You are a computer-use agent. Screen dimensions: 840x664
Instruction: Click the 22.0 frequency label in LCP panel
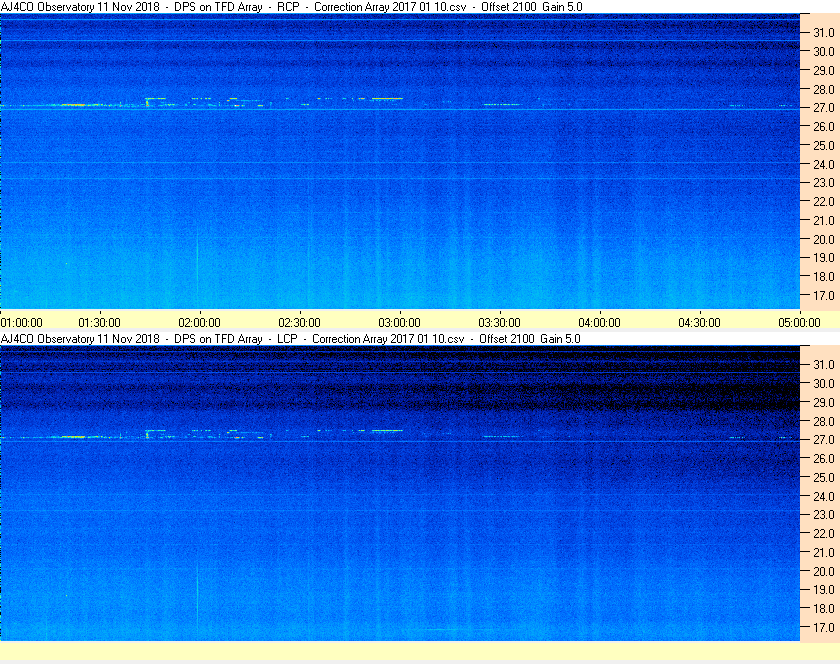point(824,533)
